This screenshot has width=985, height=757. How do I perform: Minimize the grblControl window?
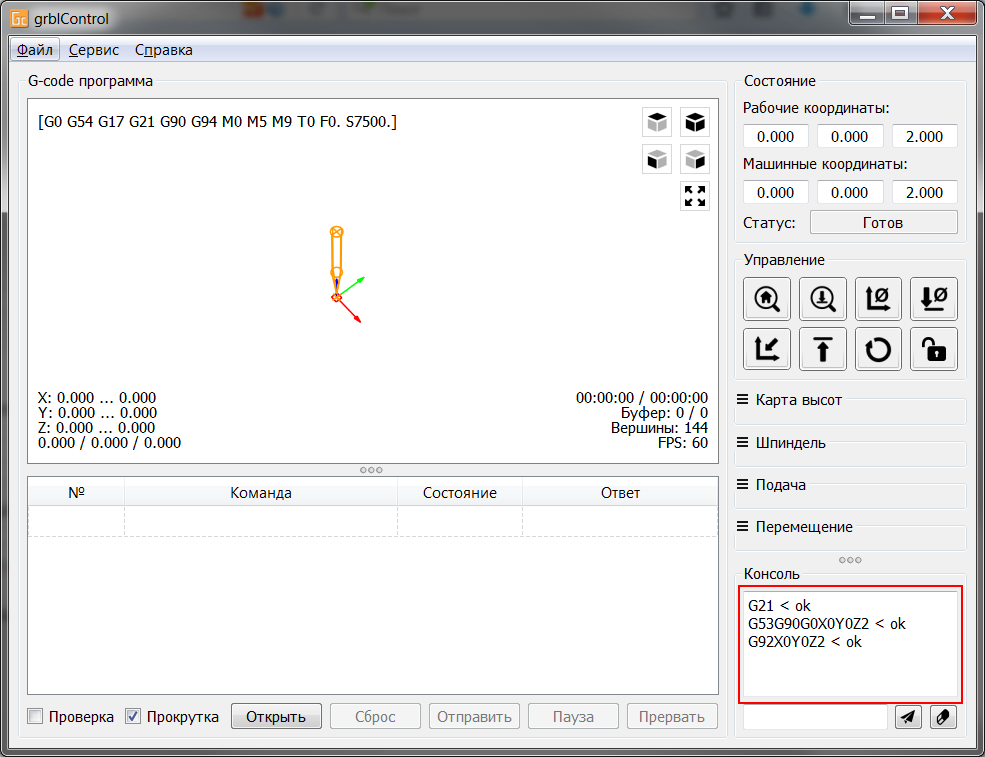coord(868,13)
